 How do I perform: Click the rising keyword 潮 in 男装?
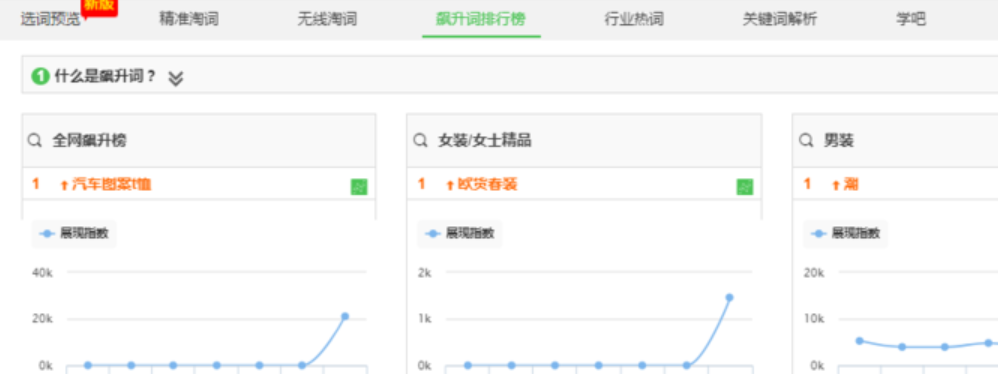(x=850, y=184)
